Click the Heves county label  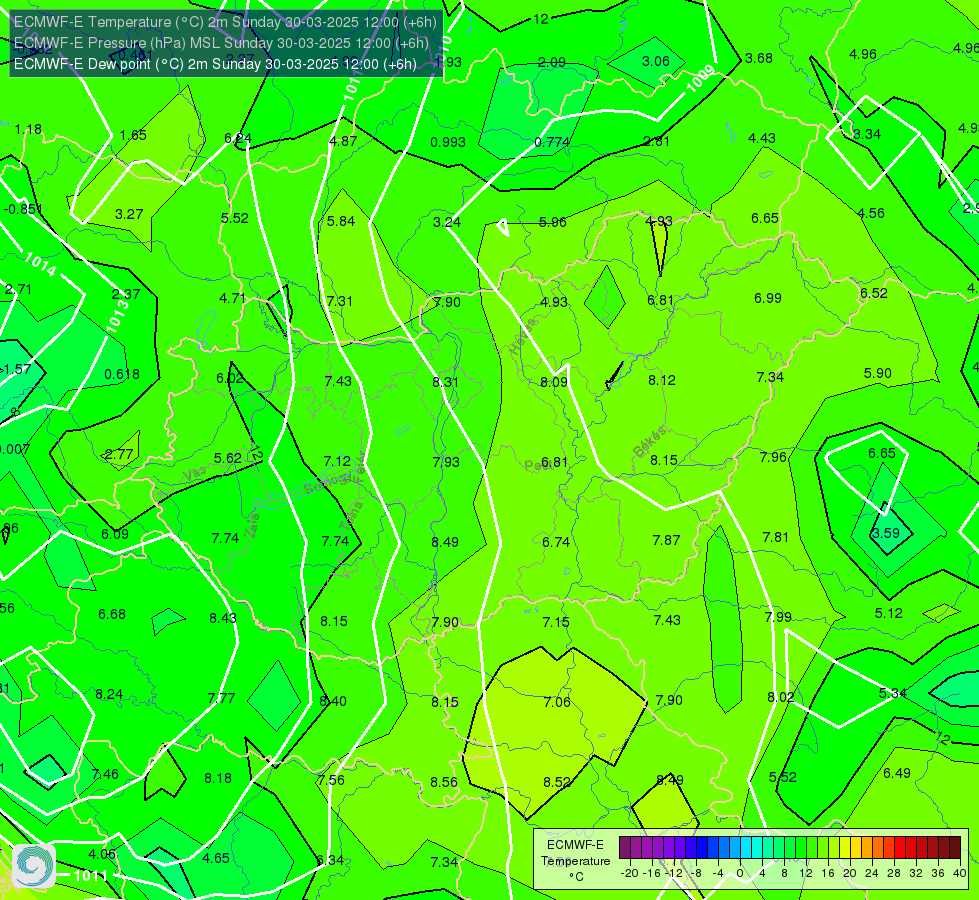pyautogui.click(x=523, y=336)
